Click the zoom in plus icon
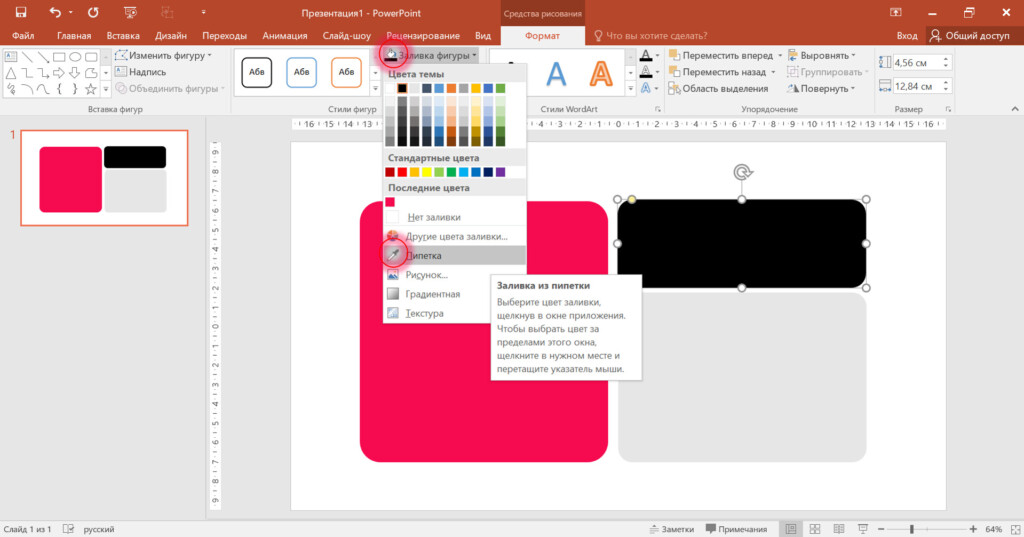The height and width of the screenshot is (537, 1024). tap(973, 529)
